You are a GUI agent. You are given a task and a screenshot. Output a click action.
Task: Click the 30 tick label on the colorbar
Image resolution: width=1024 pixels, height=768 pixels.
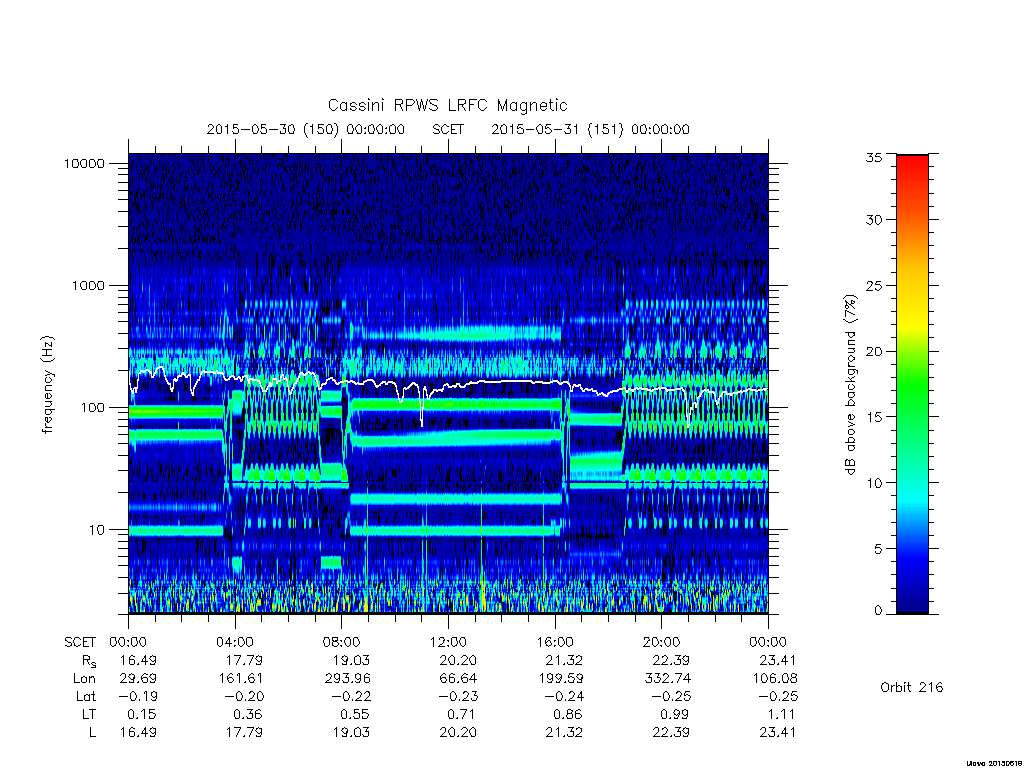point(874,220)
